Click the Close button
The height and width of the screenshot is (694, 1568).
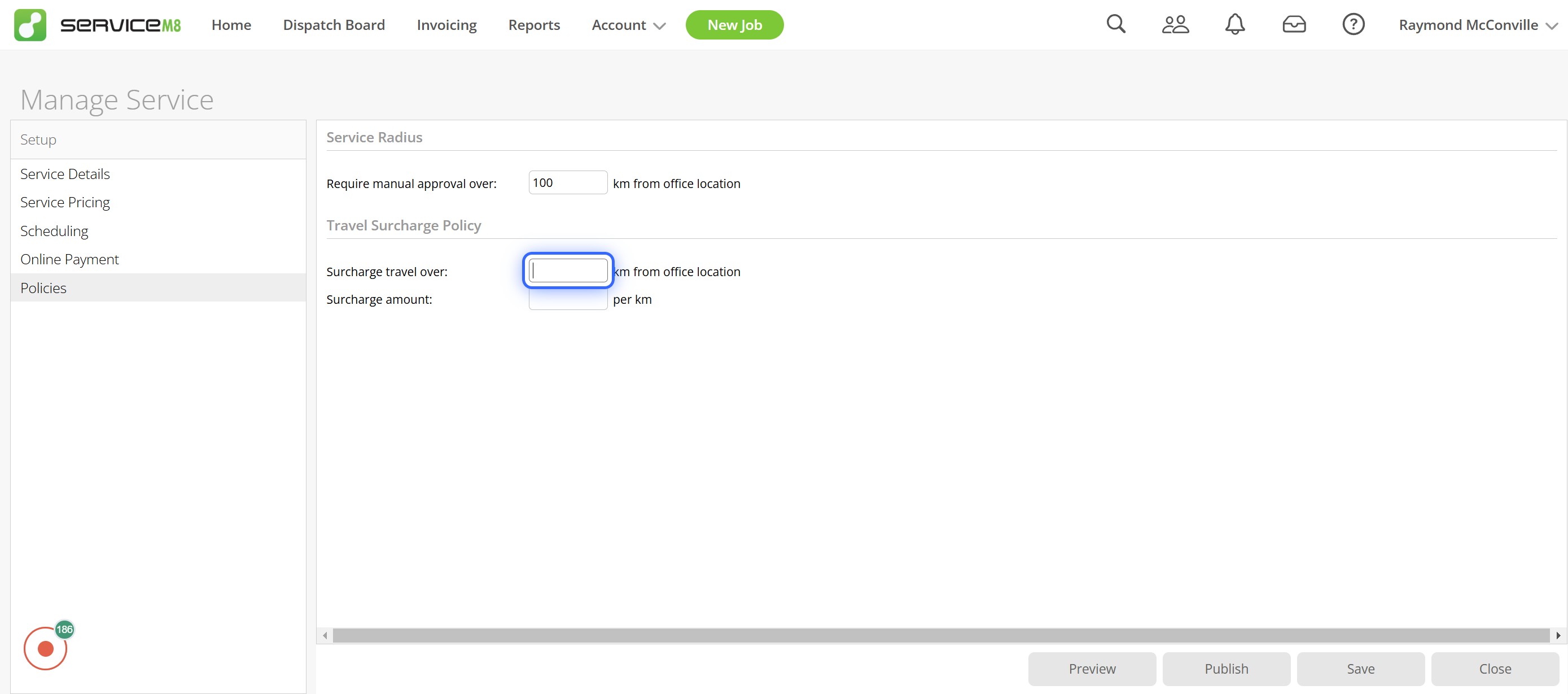[x=1495, y=669]
